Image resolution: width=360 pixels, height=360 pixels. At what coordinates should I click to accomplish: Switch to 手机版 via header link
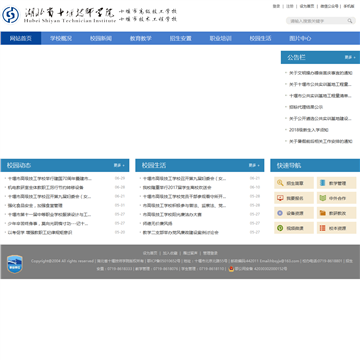(x=349, y=6)
